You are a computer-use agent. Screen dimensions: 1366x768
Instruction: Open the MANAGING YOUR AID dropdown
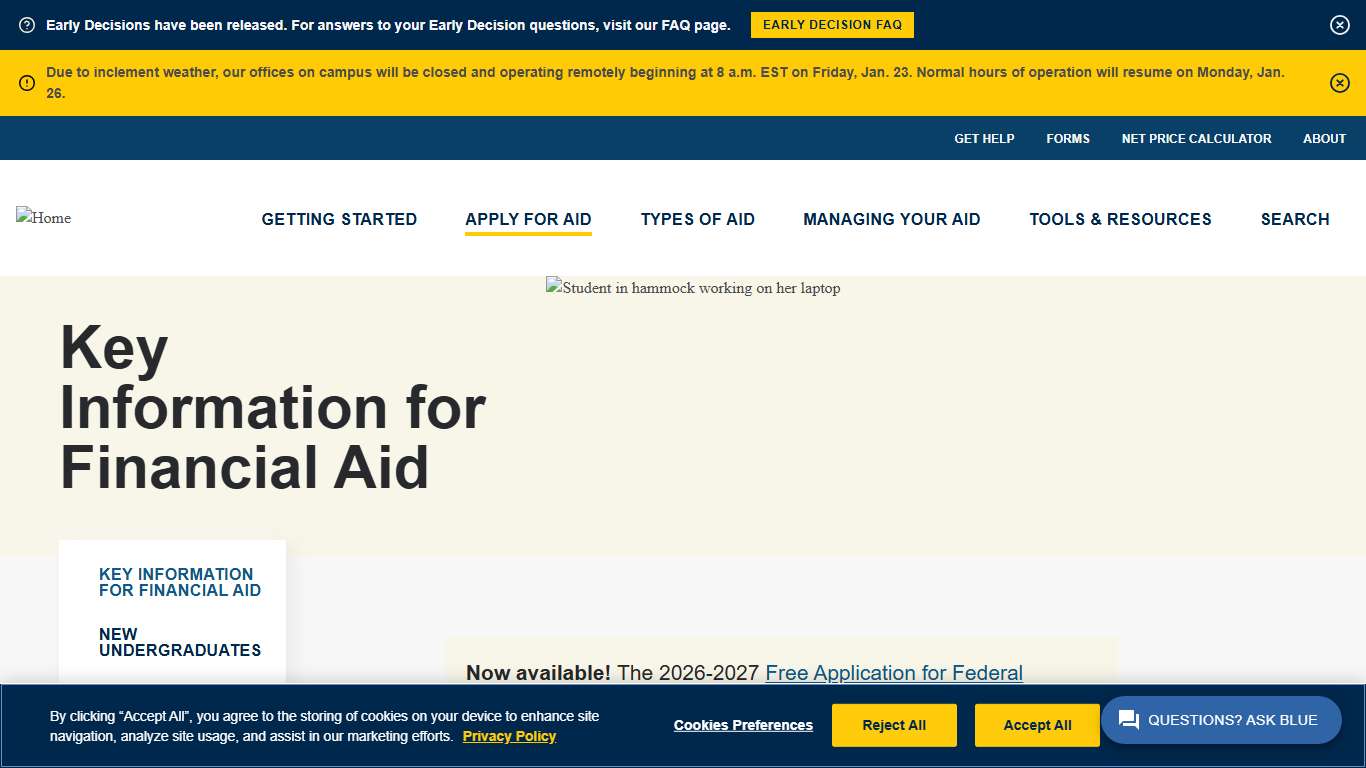click(x=892, y=219)
